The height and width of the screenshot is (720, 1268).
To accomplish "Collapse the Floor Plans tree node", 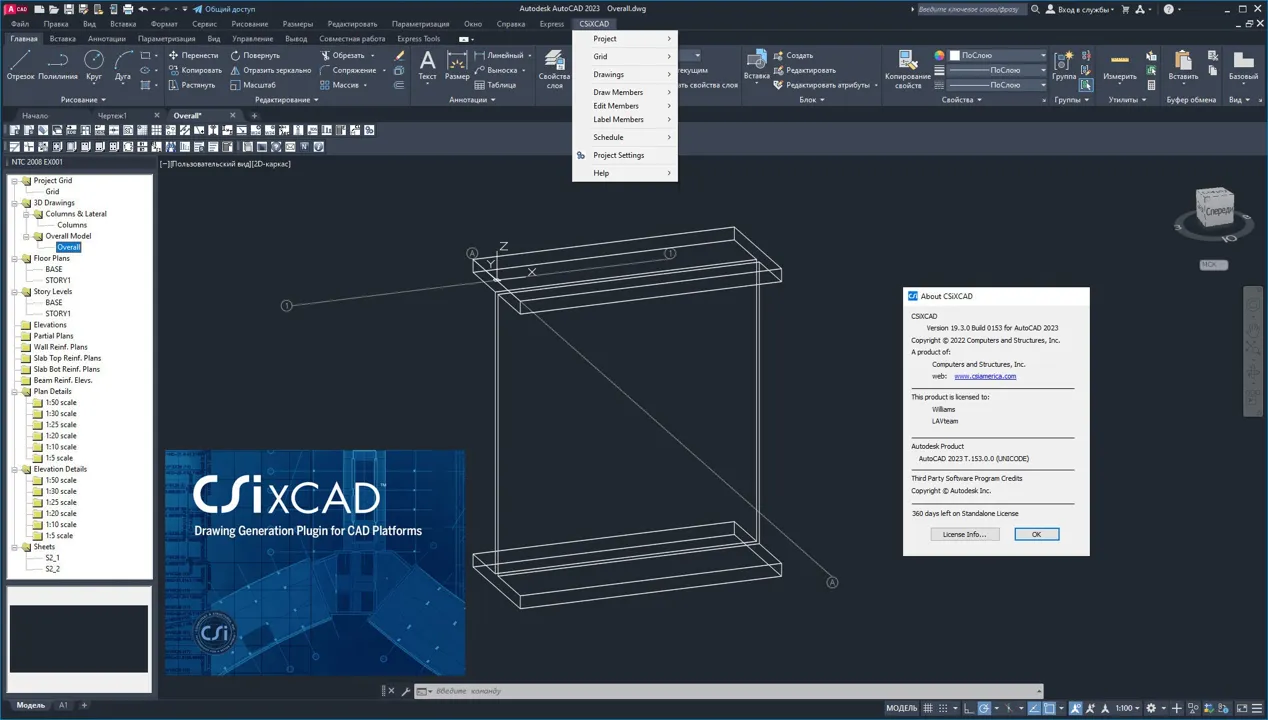I will [x=14, y=258].
